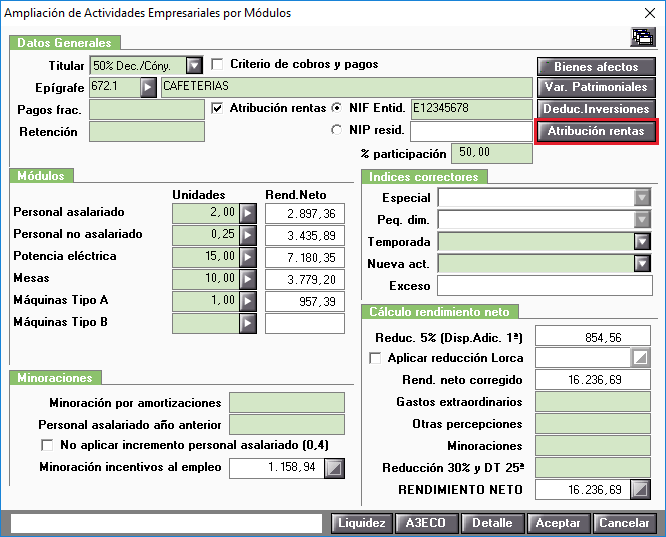This screenshot has width=666, height=537.
Task: Open Bienes afectos button
Action: (x=596, y=67)
